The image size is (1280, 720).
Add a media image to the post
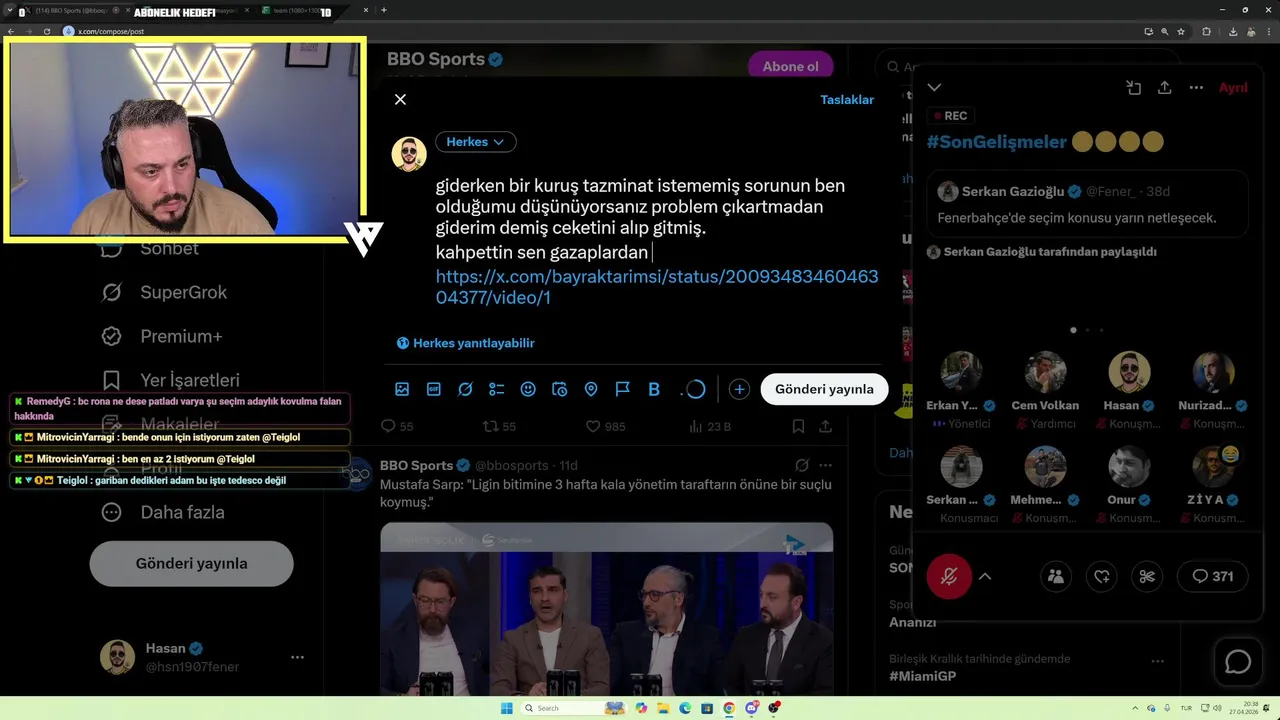click(402, 389)
